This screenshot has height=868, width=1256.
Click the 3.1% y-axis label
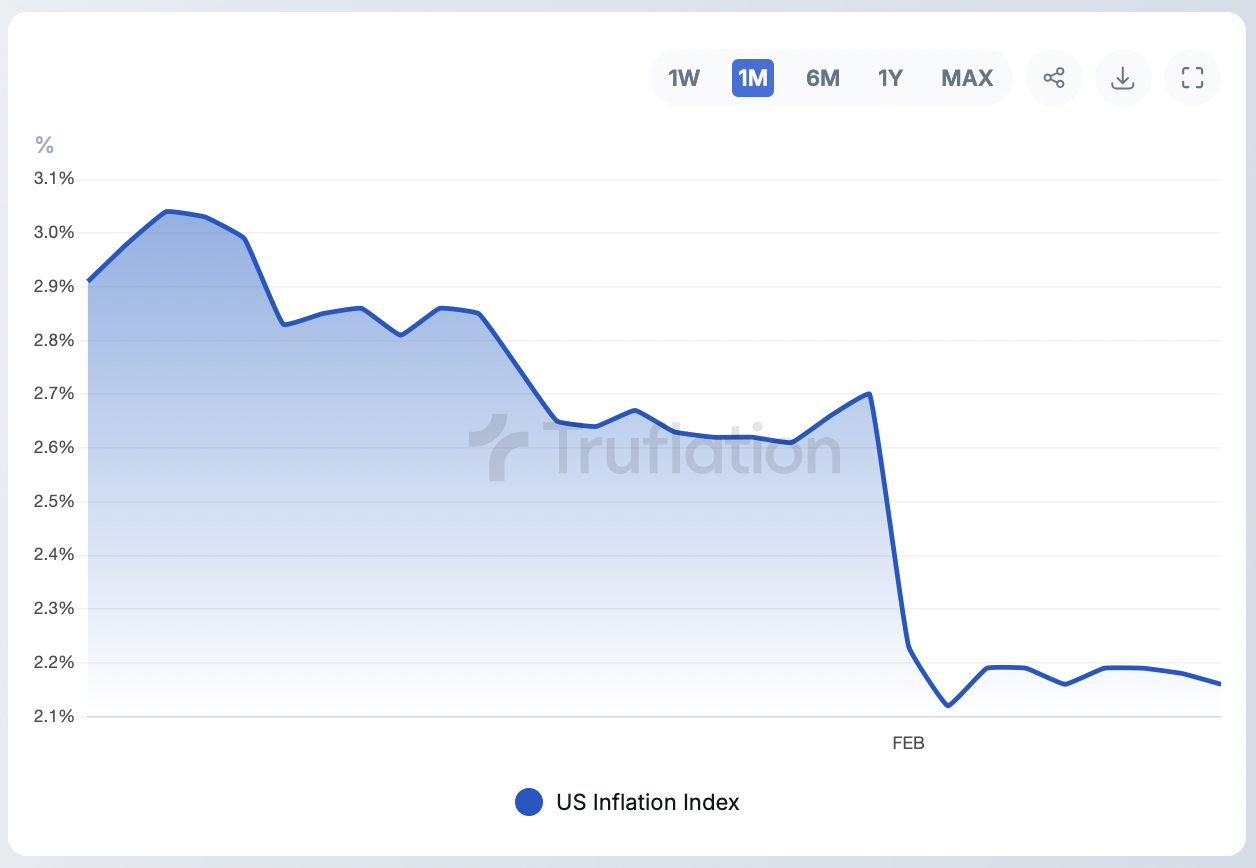[55, 179]
